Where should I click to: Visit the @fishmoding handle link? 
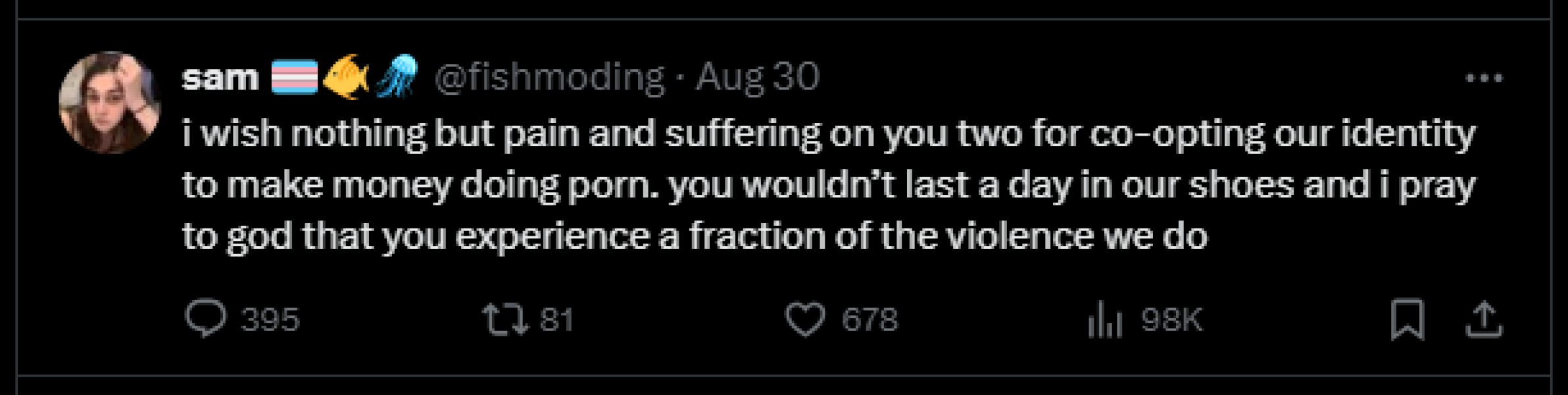549,78
